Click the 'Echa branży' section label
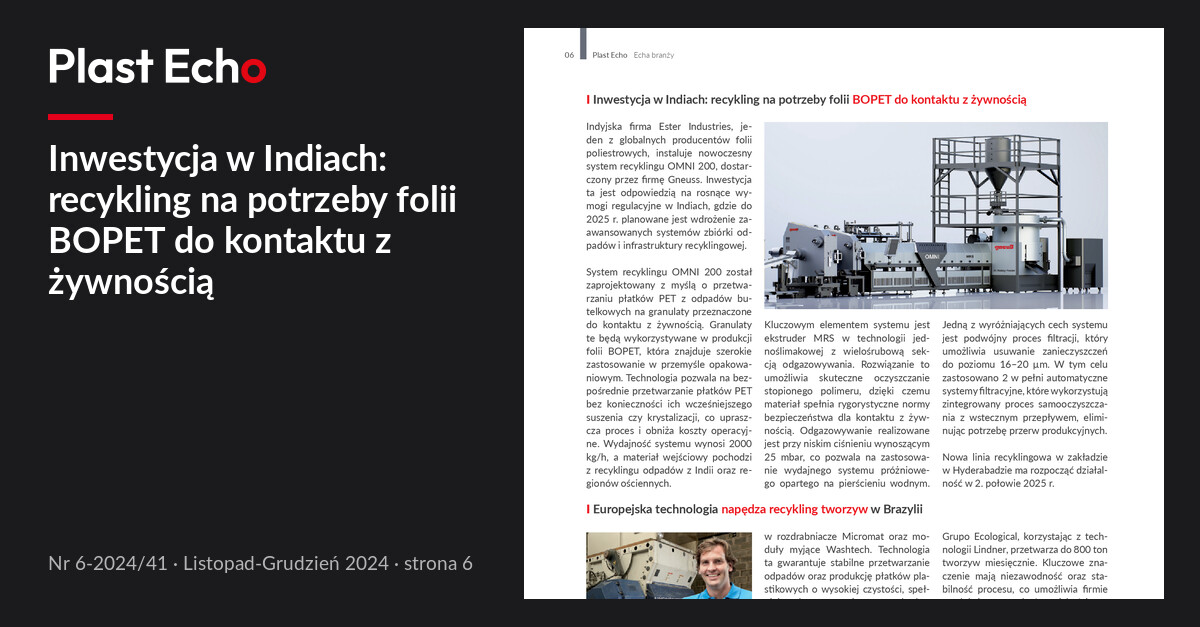The image size is (1200, 627). [x=654, y=55]
